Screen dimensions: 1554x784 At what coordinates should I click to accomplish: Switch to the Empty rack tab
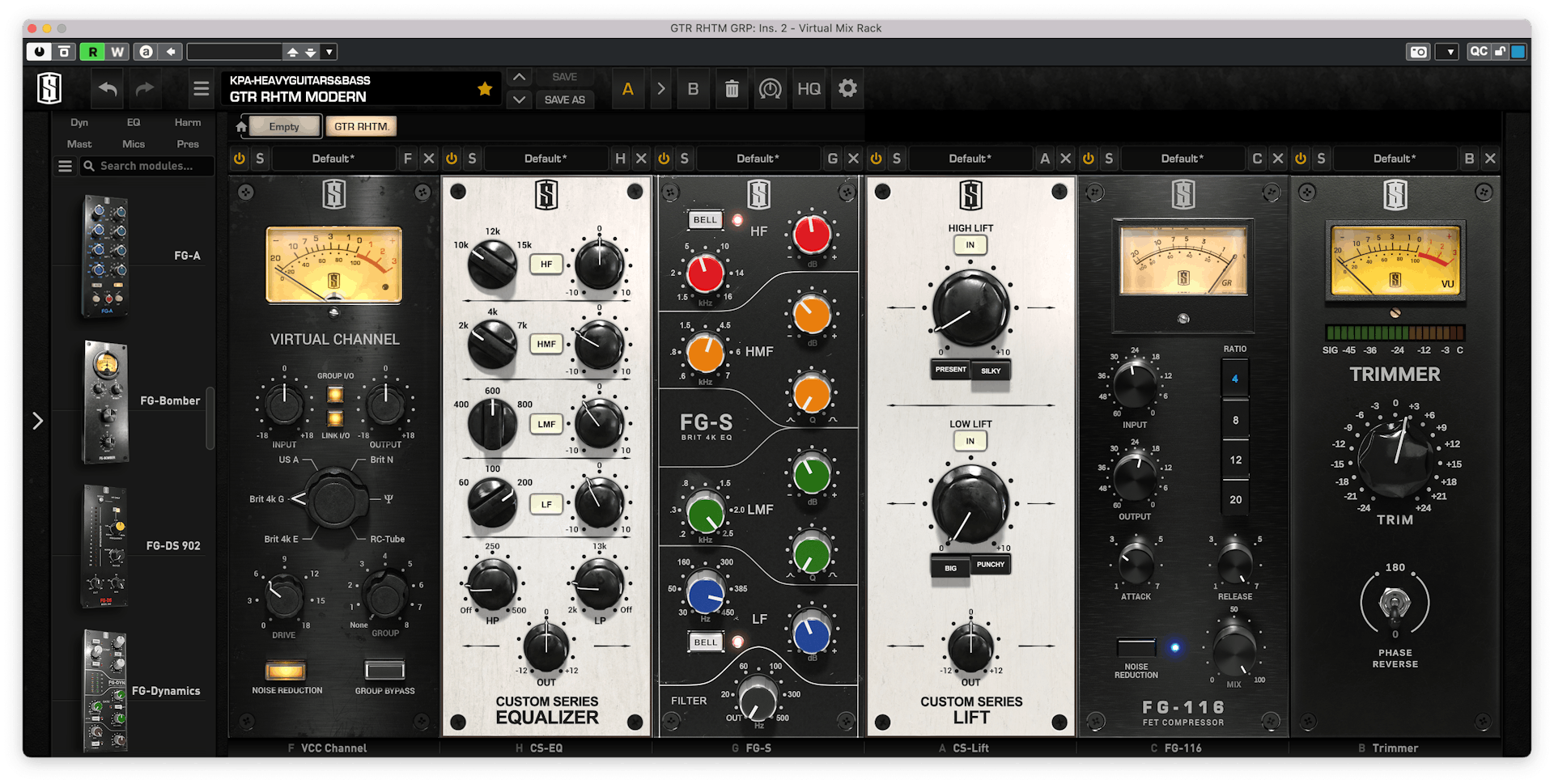pyautogui.click(x=282, y=126)
